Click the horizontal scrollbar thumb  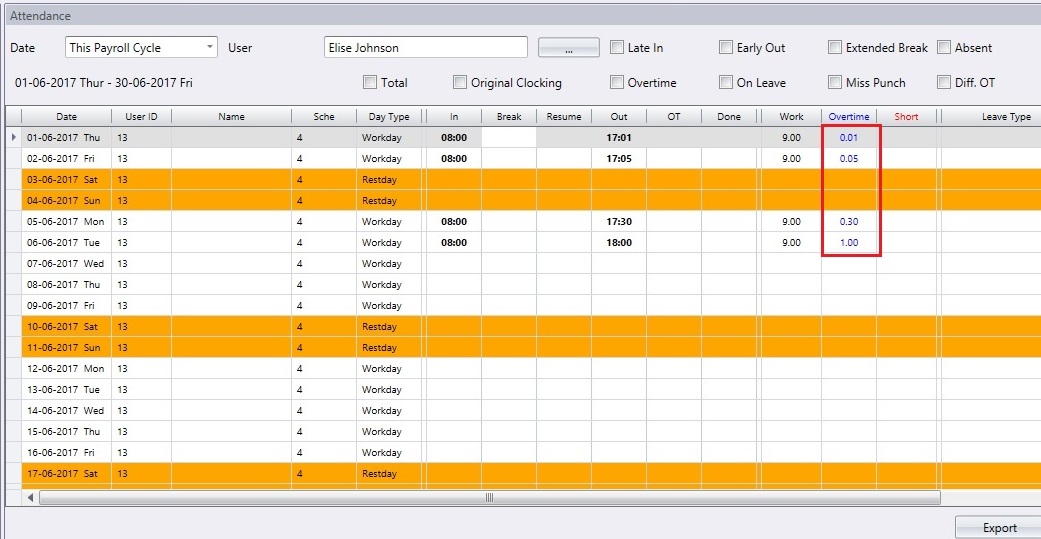pyautogui.click(x=489, y=497)
